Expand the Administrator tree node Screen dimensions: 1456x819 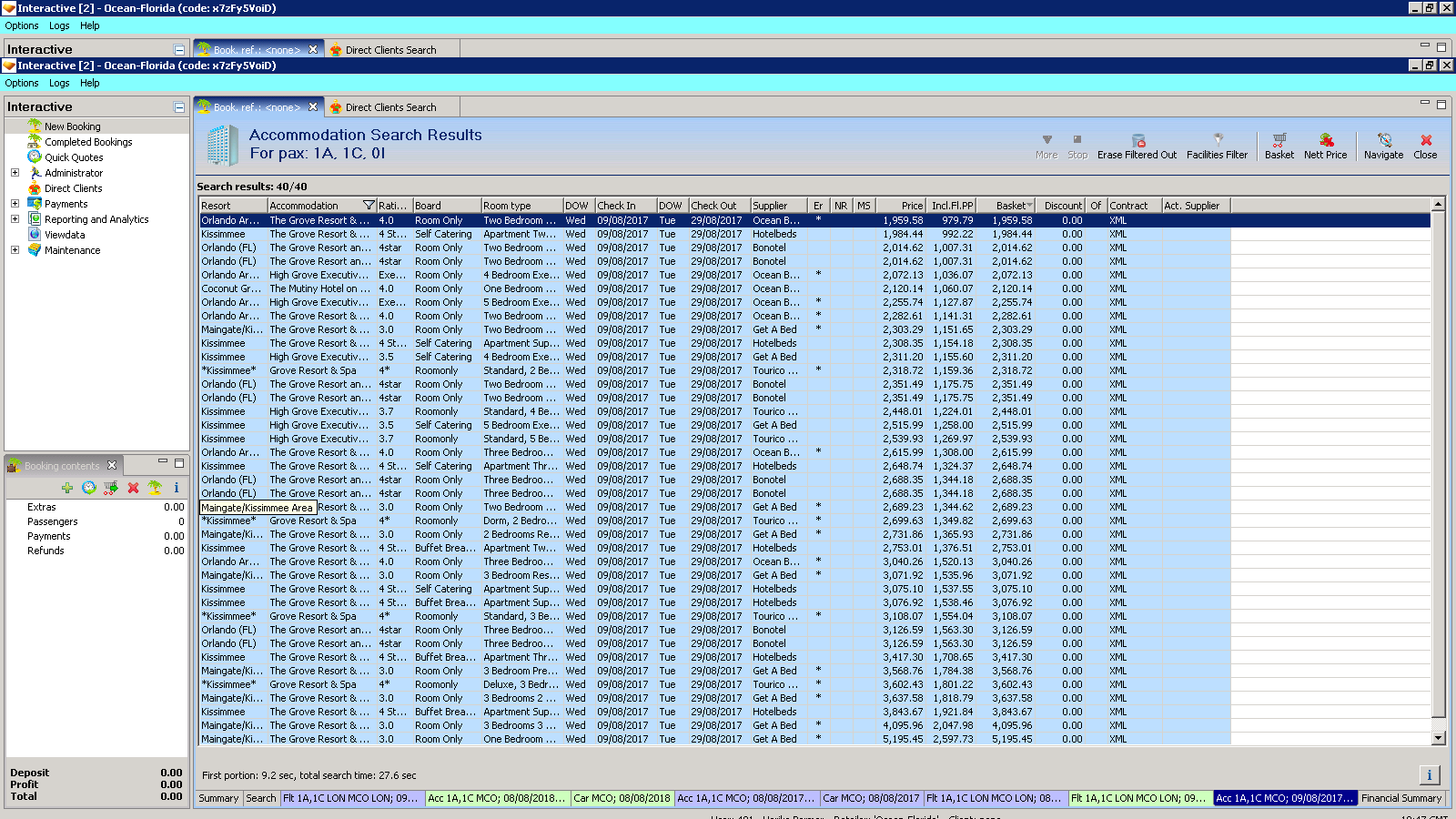15,173
